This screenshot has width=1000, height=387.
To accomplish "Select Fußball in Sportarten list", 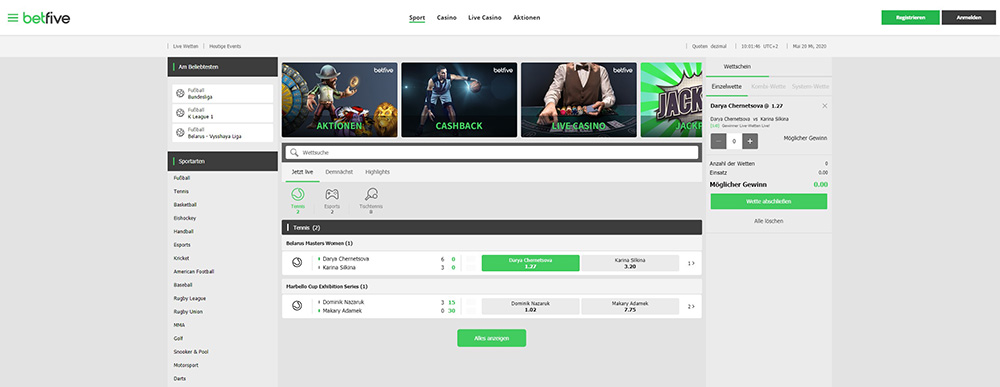I will 182,179.
